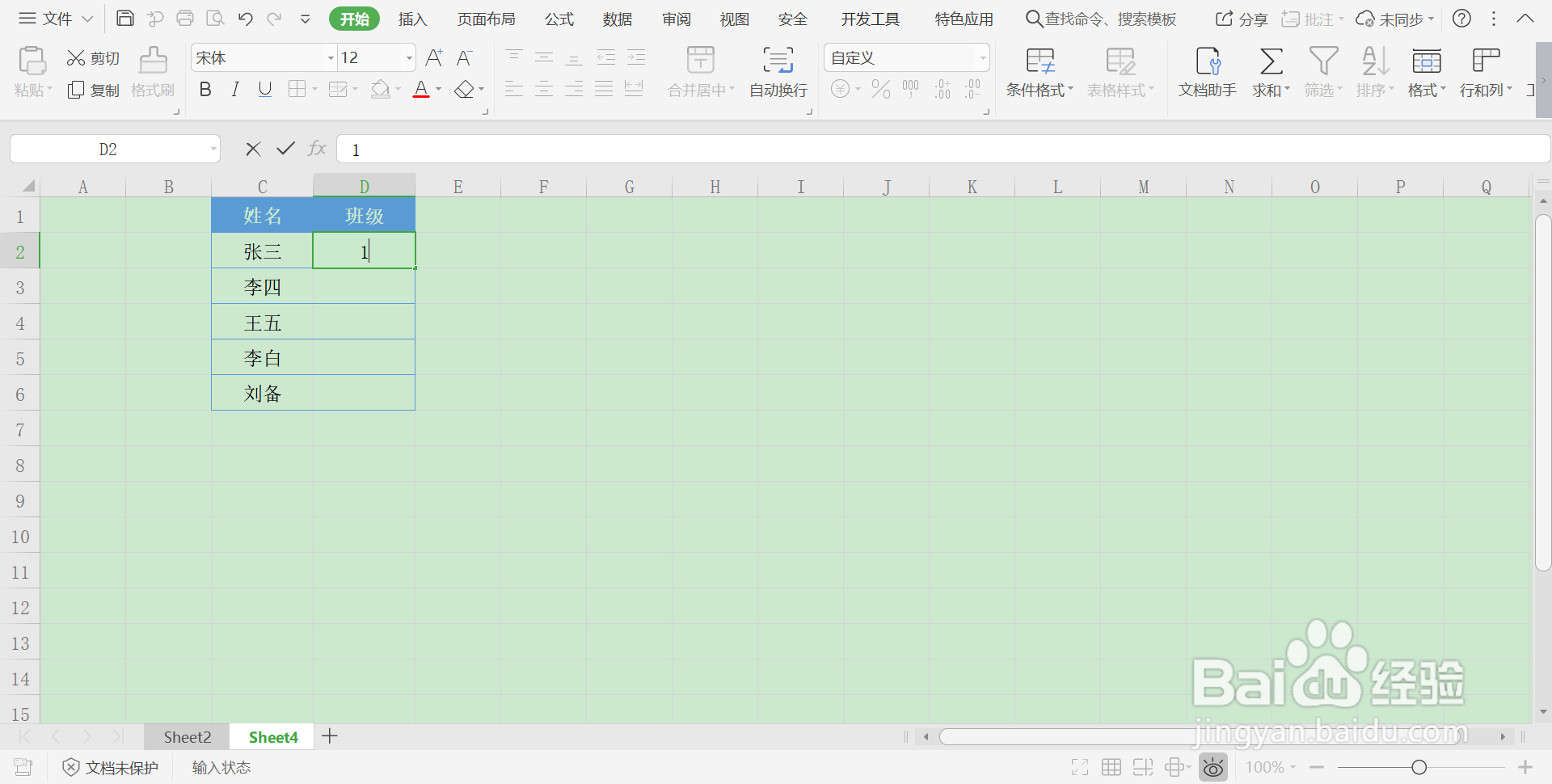1552x784 pixels.
Task: Click the 未同步 sync status button
Action: [1395, 19]
